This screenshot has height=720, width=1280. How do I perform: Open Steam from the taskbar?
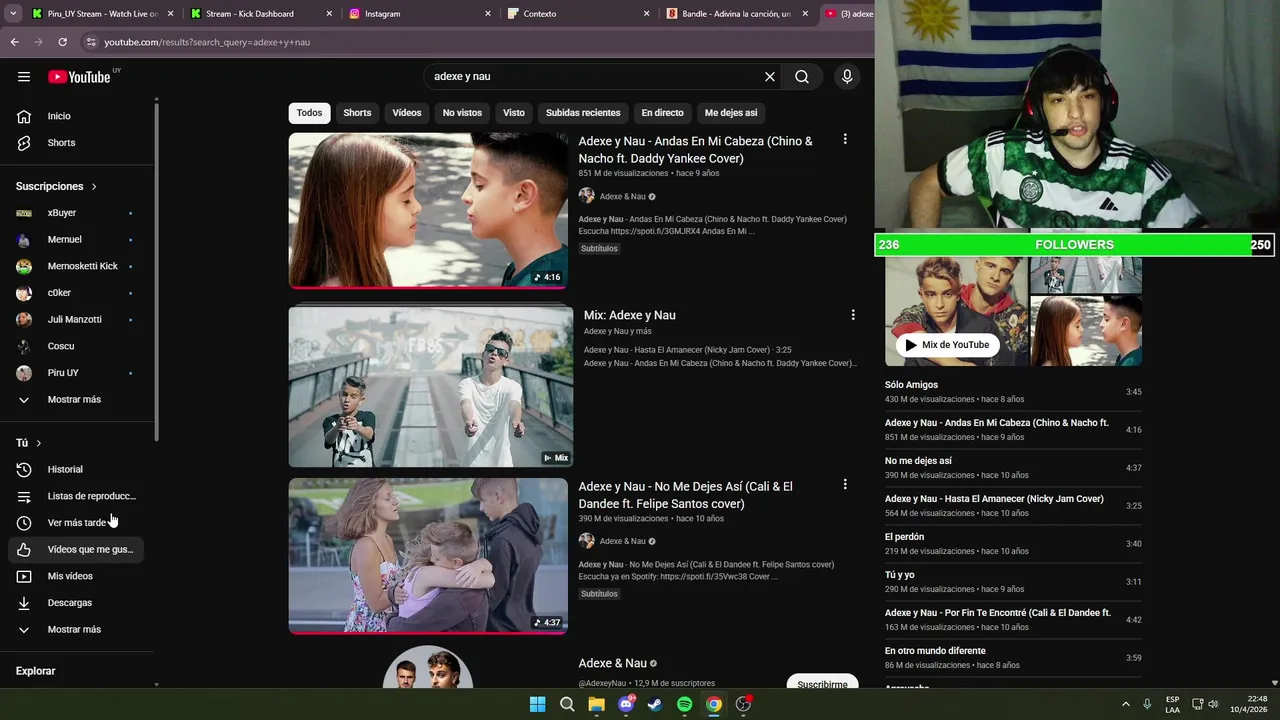click(x=655, y=704)
